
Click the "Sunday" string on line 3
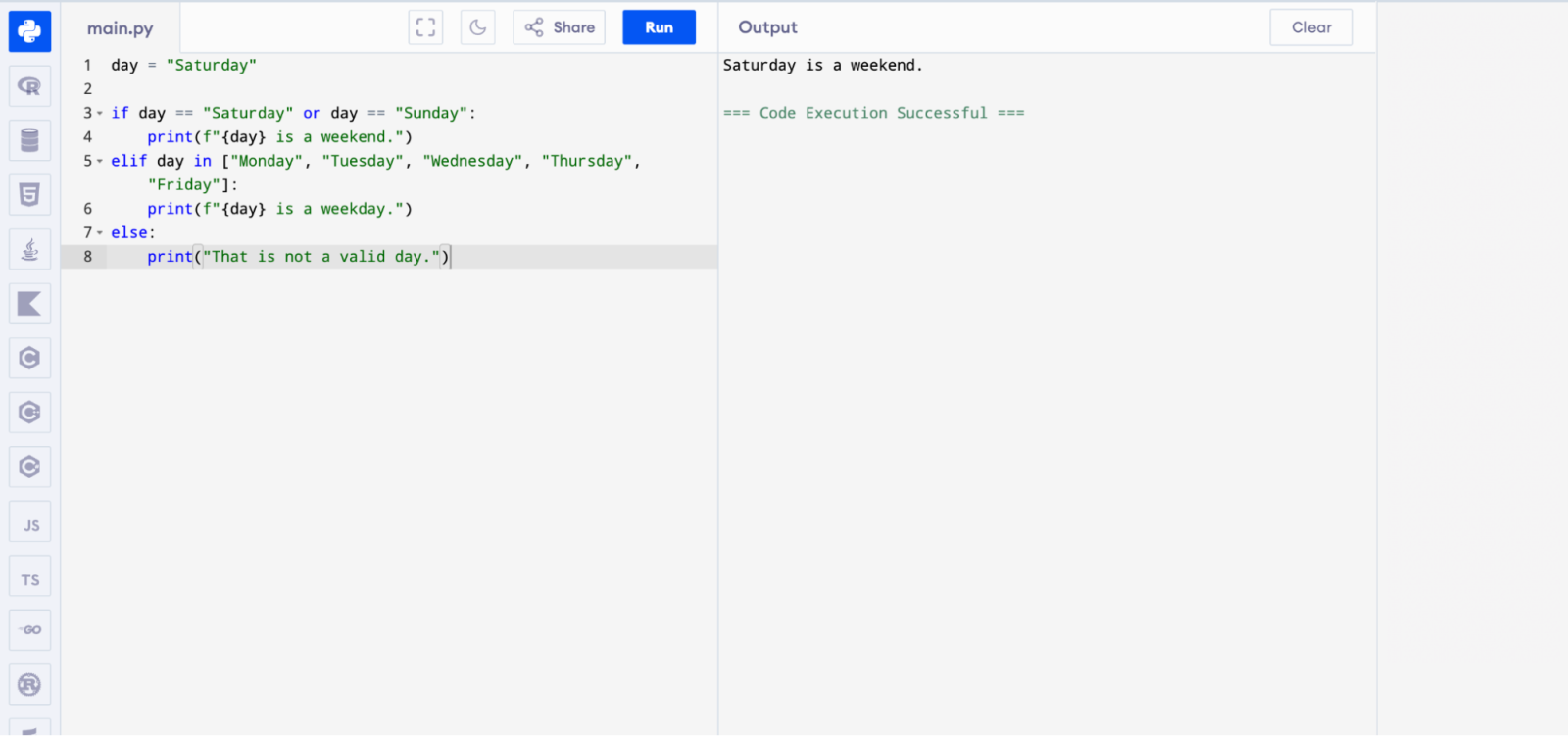point(430,113)
